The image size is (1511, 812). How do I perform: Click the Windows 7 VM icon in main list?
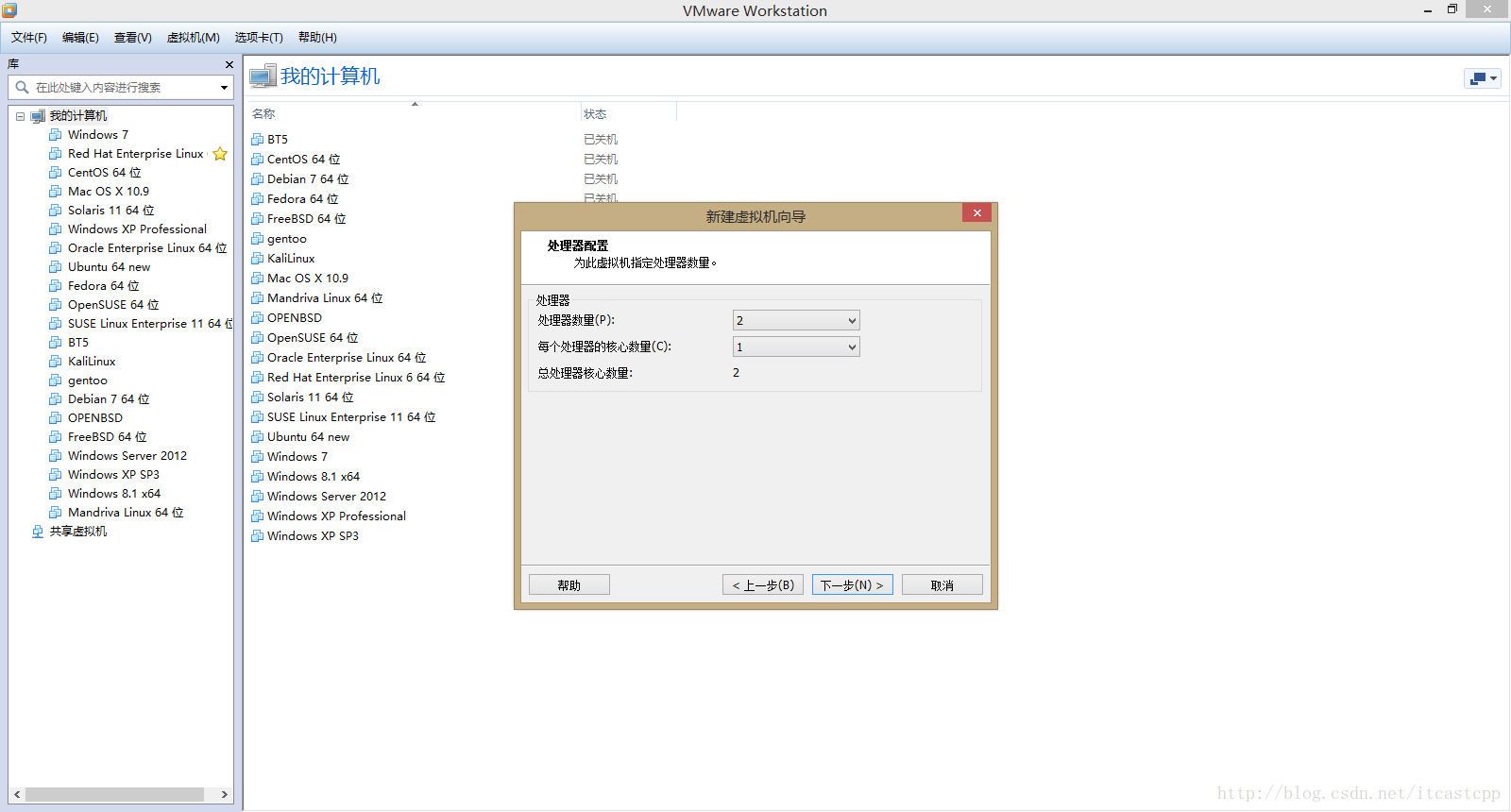257,456
